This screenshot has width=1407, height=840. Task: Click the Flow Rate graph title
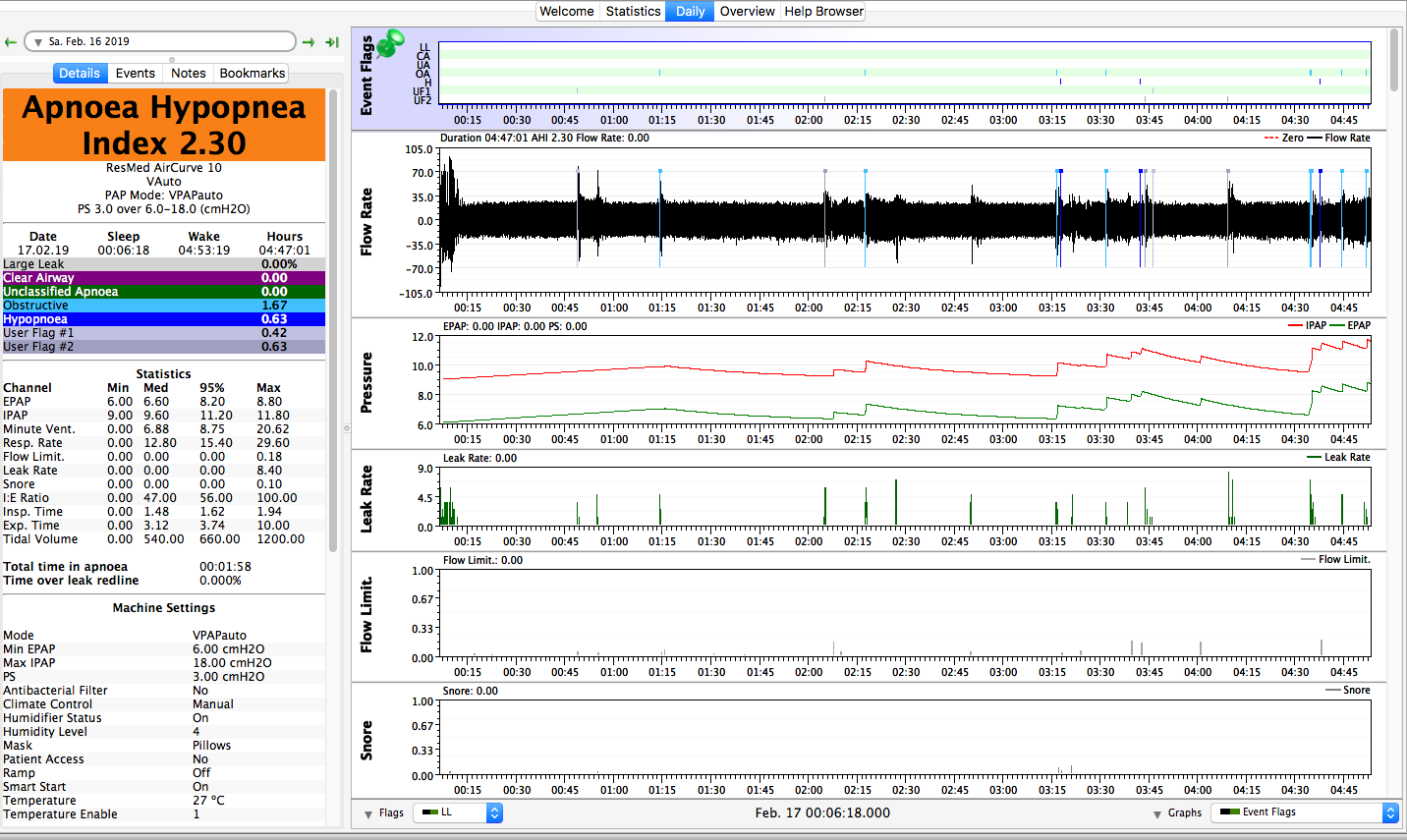click(366, 222)
